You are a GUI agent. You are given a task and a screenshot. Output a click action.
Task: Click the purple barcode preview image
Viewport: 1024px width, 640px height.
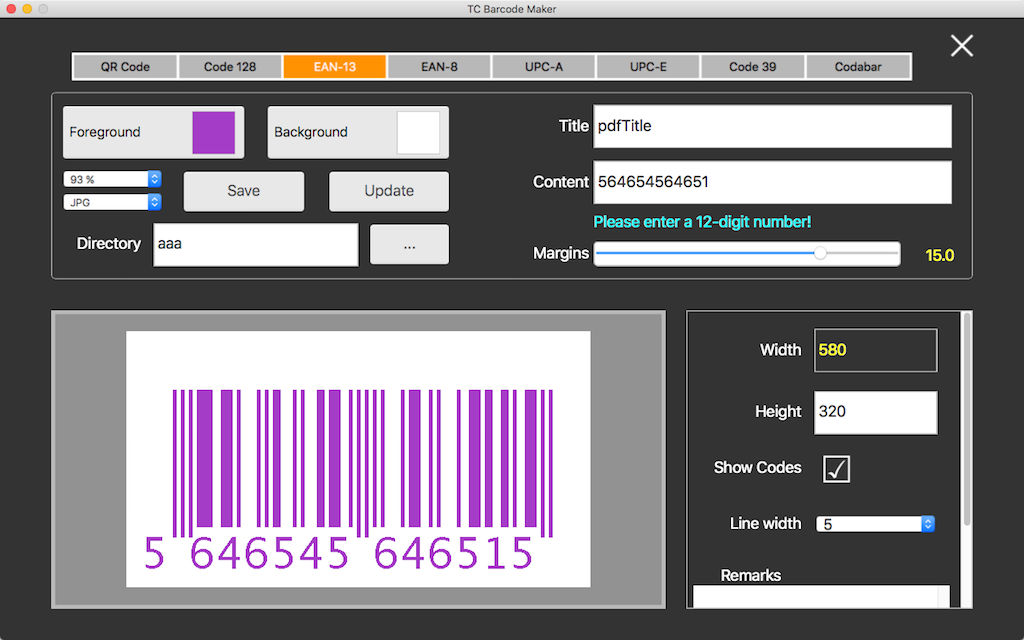[358, 459]
